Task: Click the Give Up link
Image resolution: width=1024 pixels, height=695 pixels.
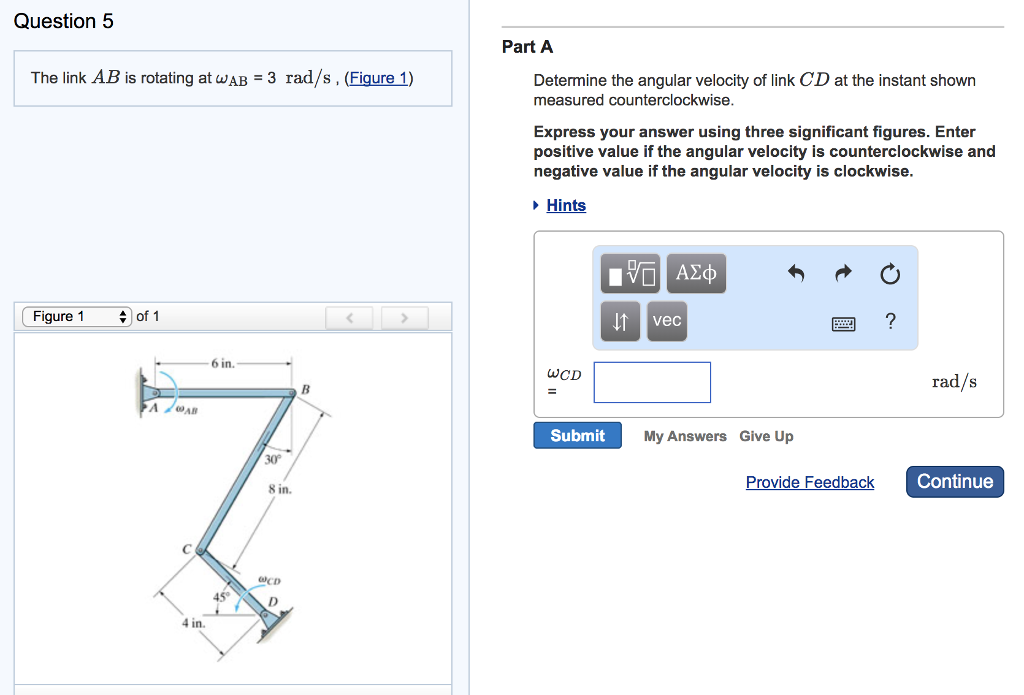Action: (x=766, y=436)
